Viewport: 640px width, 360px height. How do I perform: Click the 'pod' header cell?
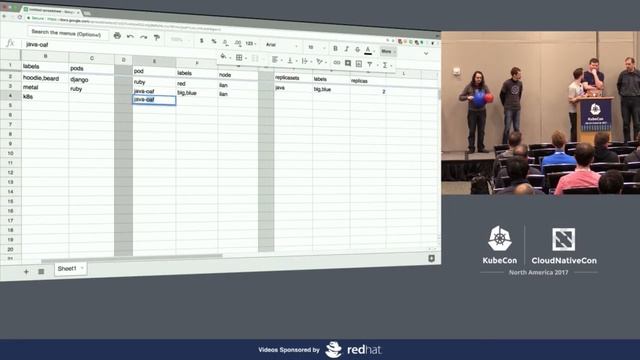(x=154, y=71)
